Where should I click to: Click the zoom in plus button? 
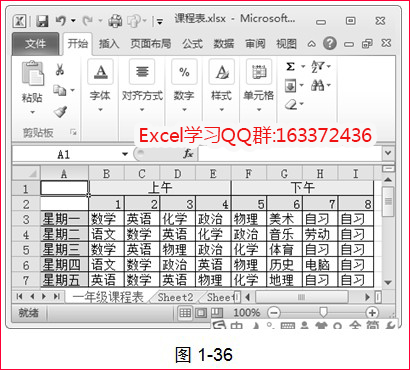[372, 313]
